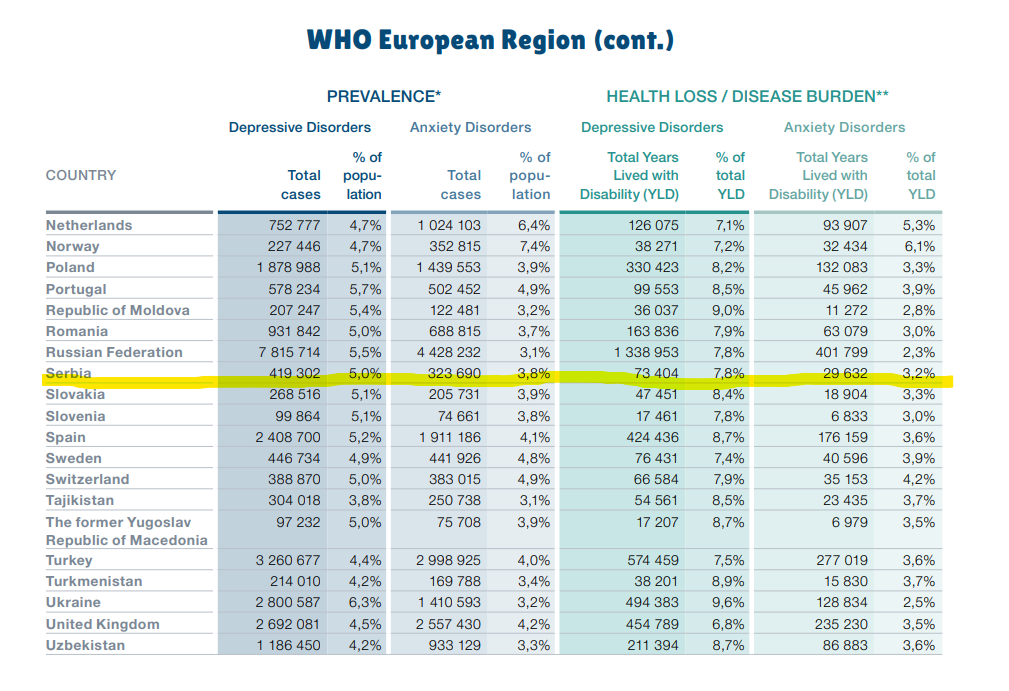Select United Kingdom's 6,8% depressive YLD cell
The height and width of the screenshot is (691, 1009).
[x=728, y=624]
